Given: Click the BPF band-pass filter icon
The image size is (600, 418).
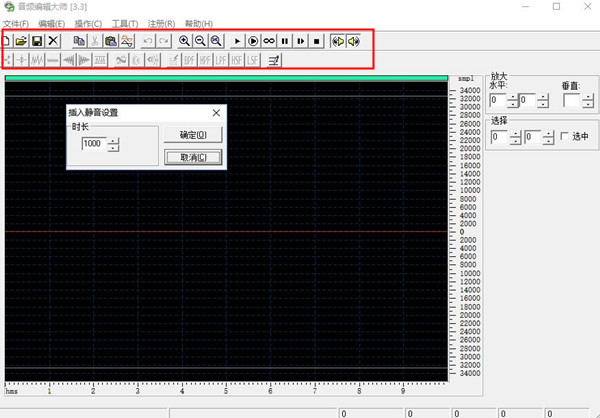Looking at the screenshot, I should tap(189, 60).
